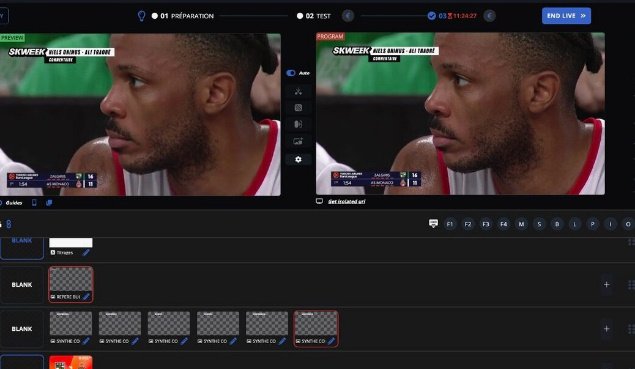Viewport: 635px width, 369px height.
Task: Edit the third SYNTHE CO with pencil
Action: (x=184, y=341)
